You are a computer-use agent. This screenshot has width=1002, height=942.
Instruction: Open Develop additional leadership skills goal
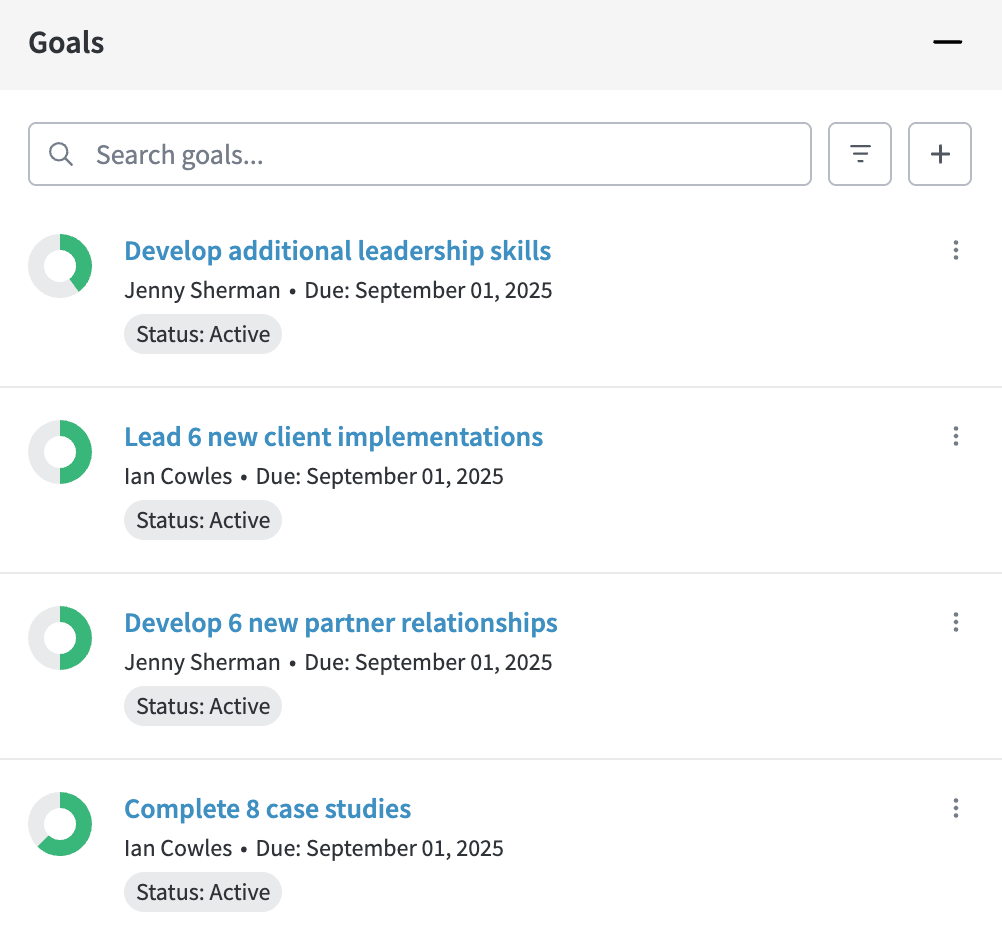[x=337, y=250]
